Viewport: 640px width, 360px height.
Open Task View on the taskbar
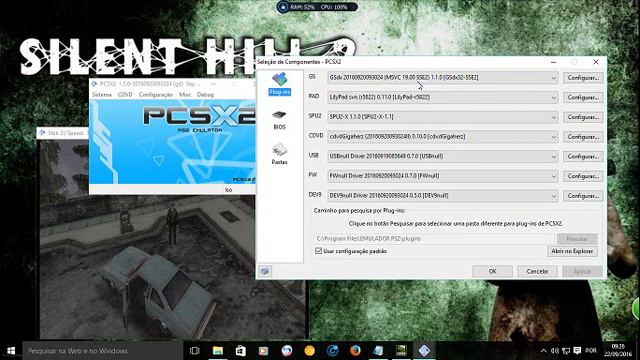tap(195, 351)
